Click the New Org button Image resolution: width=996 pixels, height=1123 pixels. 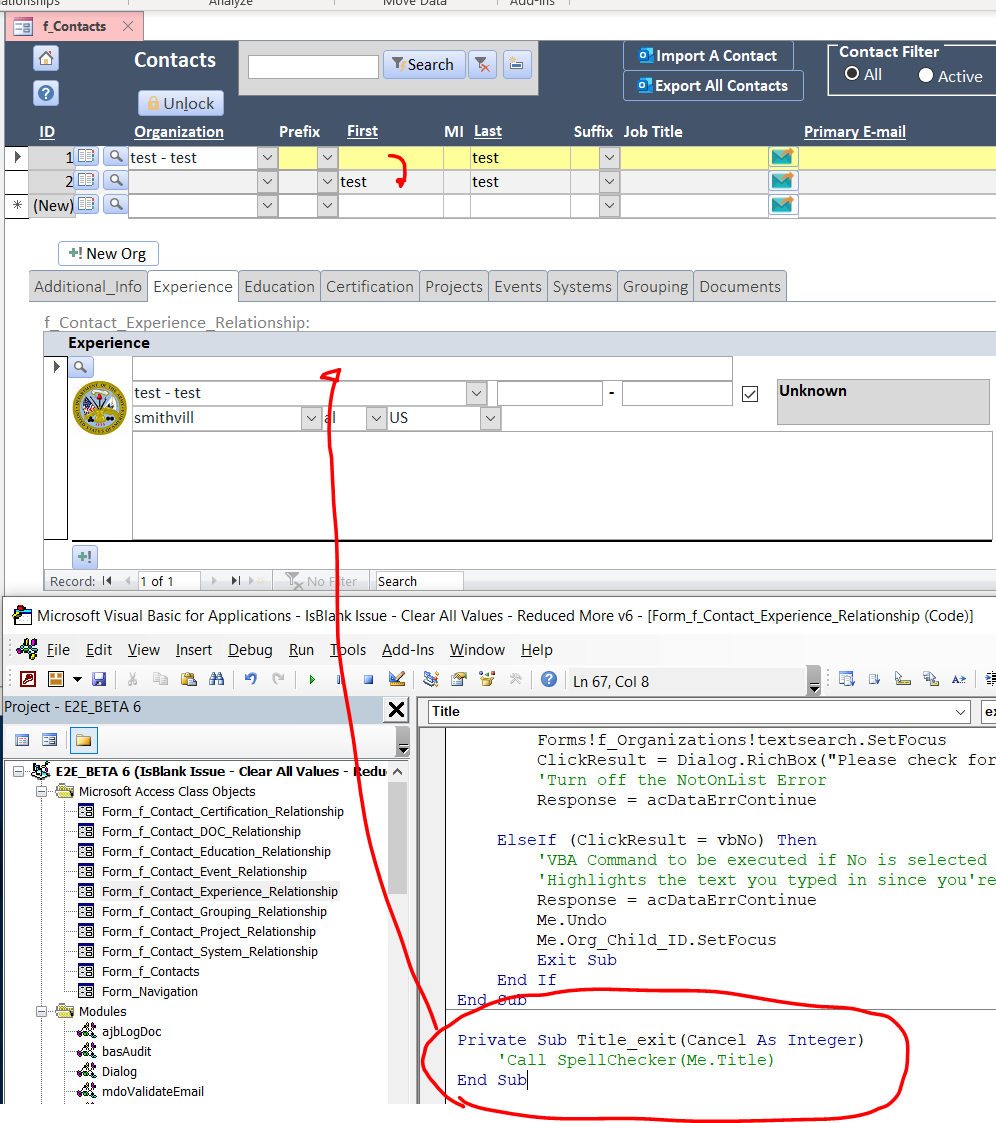coord(108,254)
